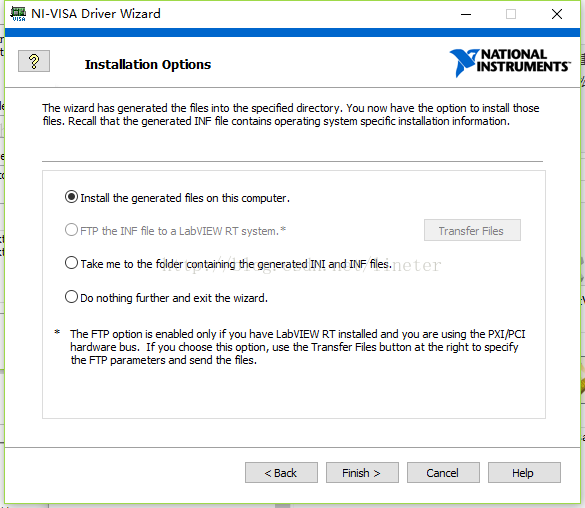The width and height of the screenshot is (585, 508).
Task: Click the Installation Options heading
Action: (148, 65)
